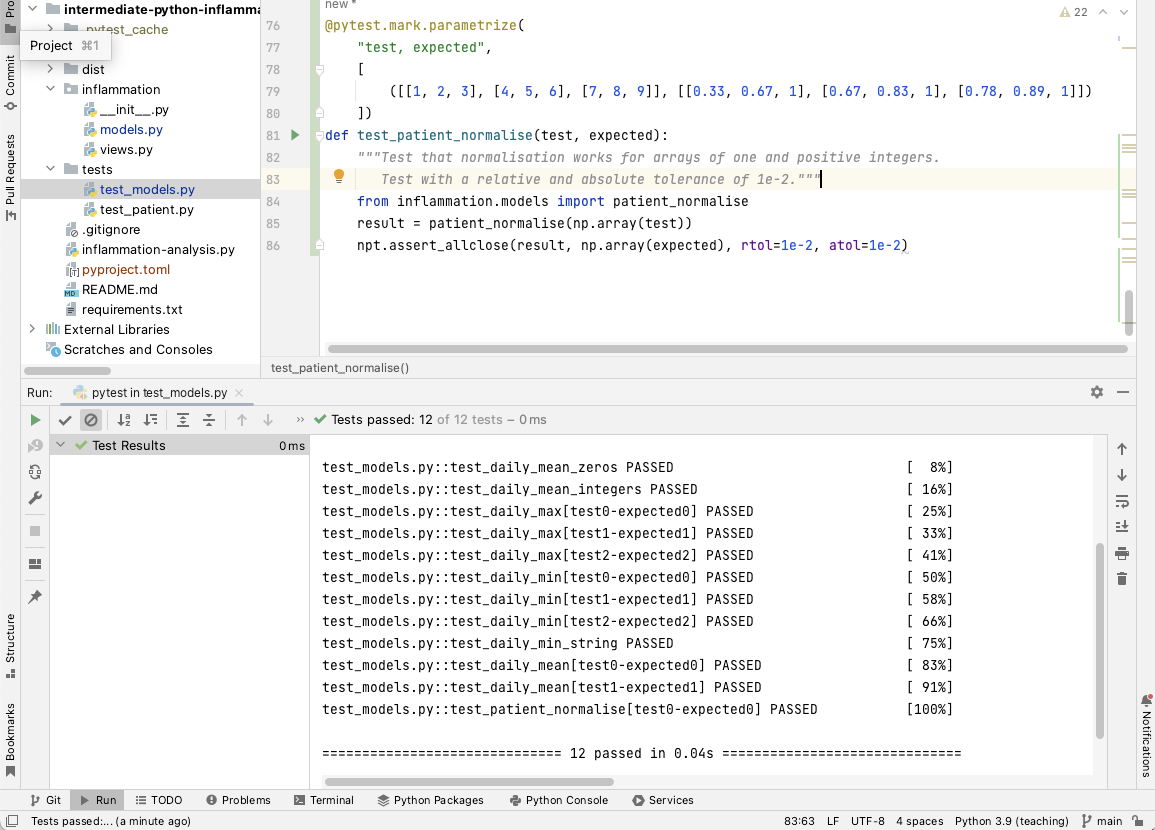Print the test results output
This screenshot has height=830, width=1155.
(1122, 552)
